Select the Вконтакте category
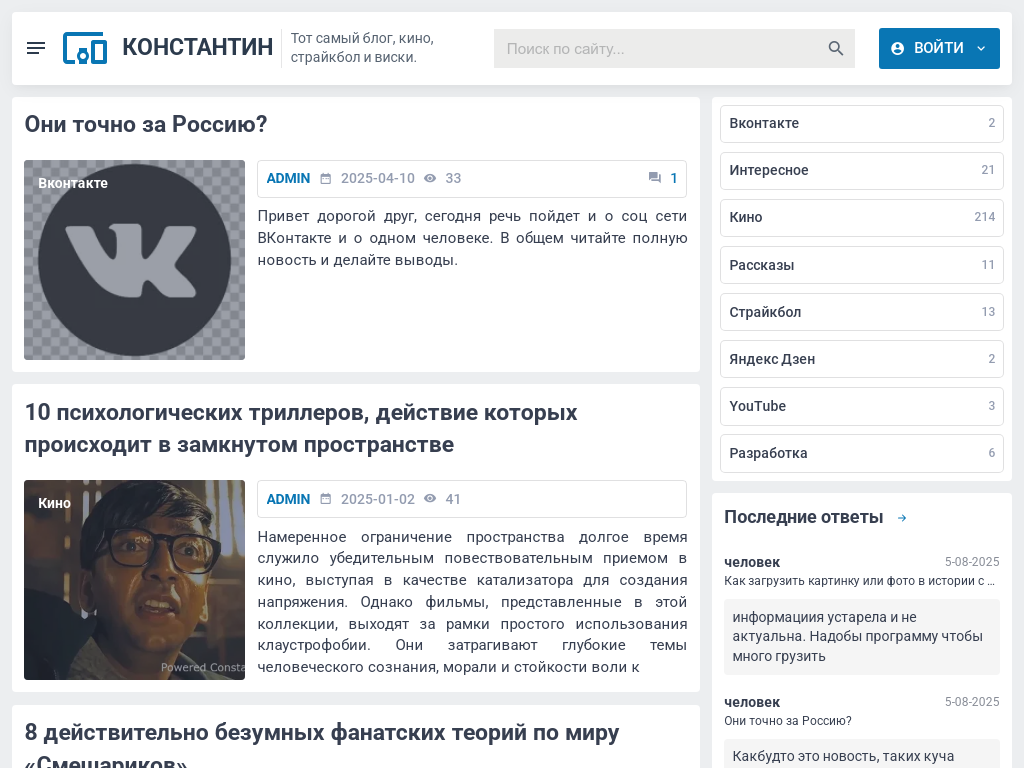 861,123
